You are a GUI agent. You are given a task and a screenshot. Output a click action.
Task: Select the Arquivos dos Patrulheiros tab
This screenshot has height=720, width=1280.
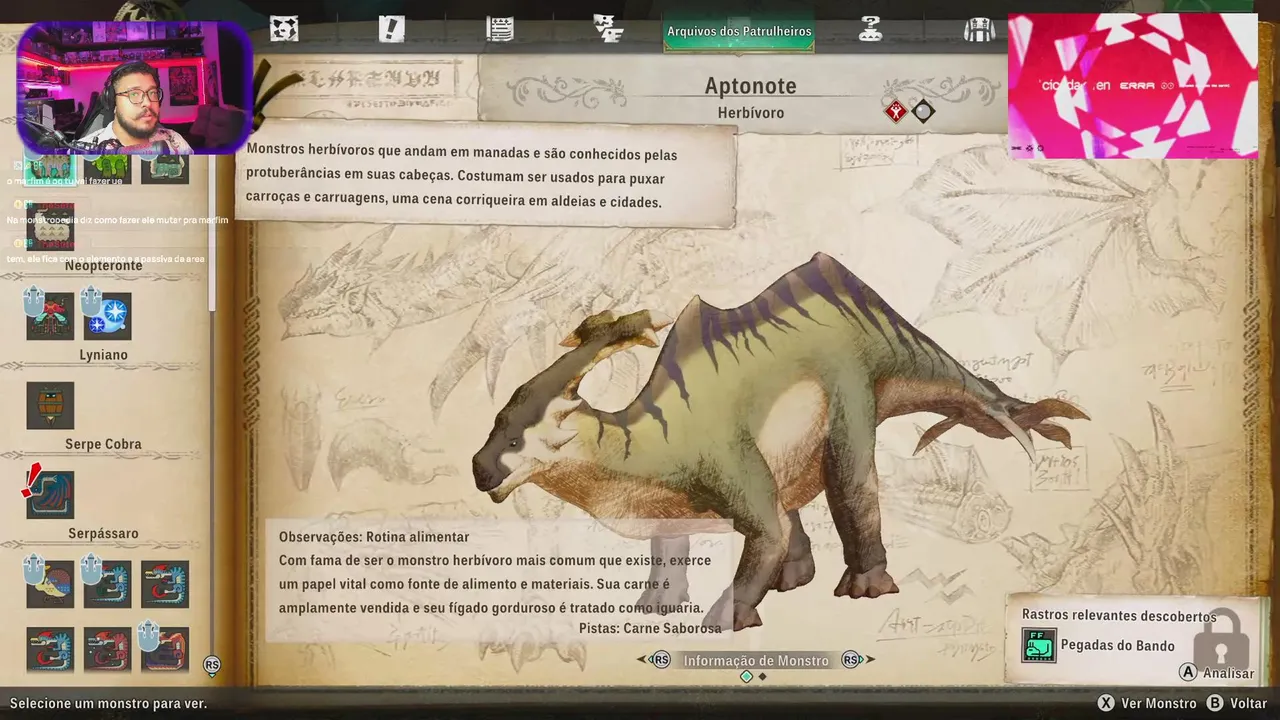739,31
